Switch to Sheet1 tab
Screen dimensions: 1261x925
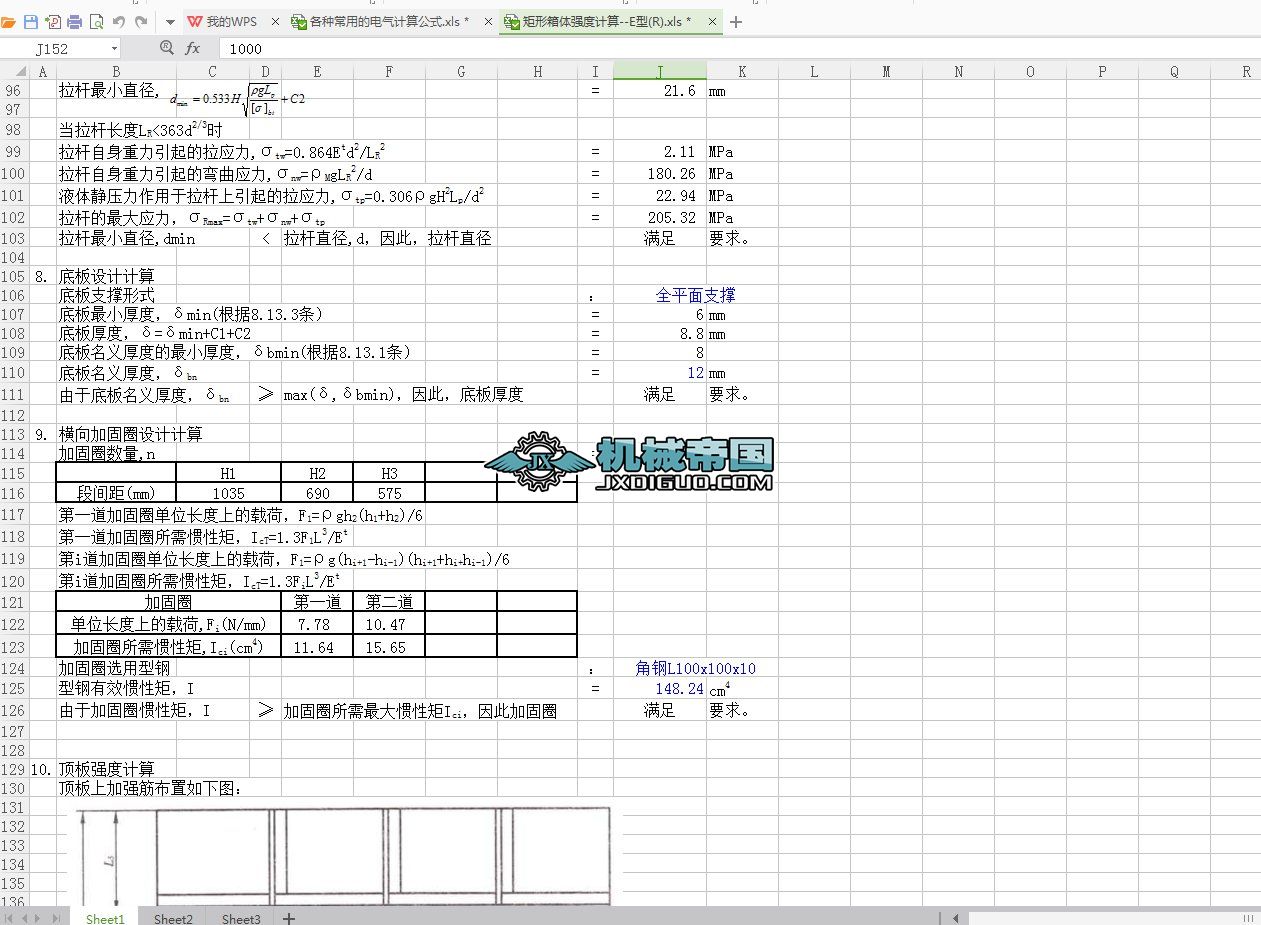105,918
